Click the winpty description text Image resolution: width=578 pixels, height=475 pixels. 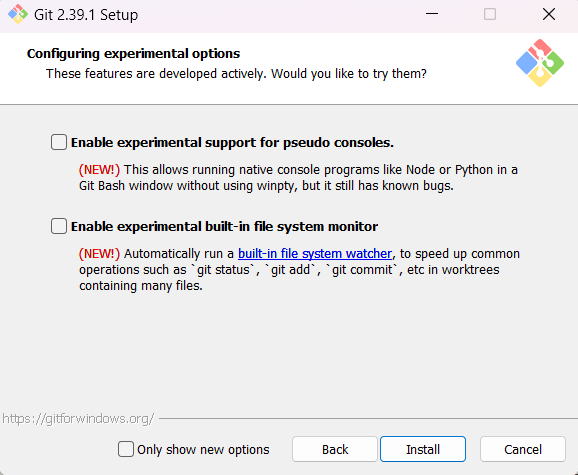[x=298, y=178]
